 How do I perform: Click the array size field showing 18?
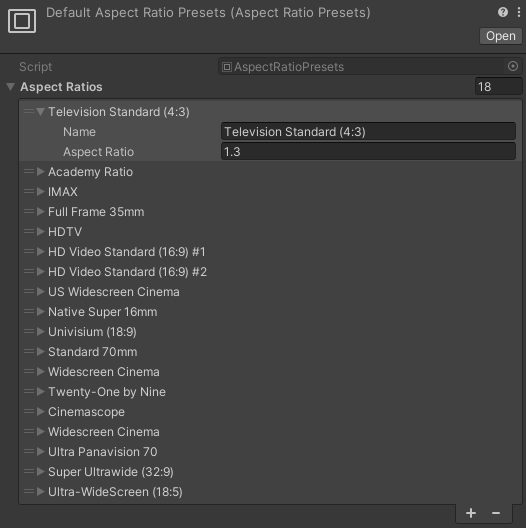pos(498,87)
